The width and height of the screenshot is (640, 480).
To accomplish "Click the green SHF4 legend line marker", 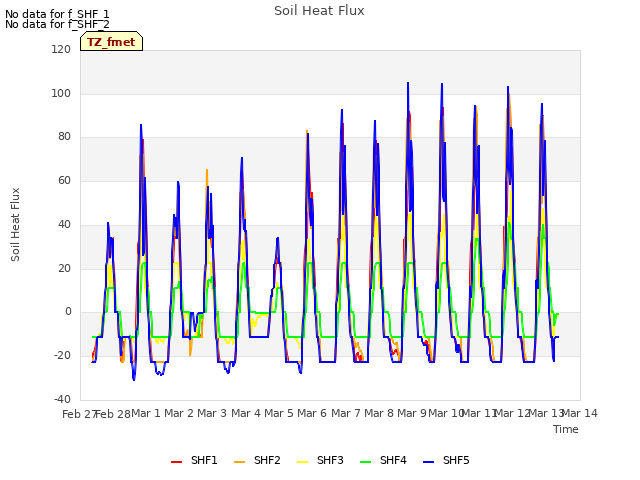I will click(366, 462).
